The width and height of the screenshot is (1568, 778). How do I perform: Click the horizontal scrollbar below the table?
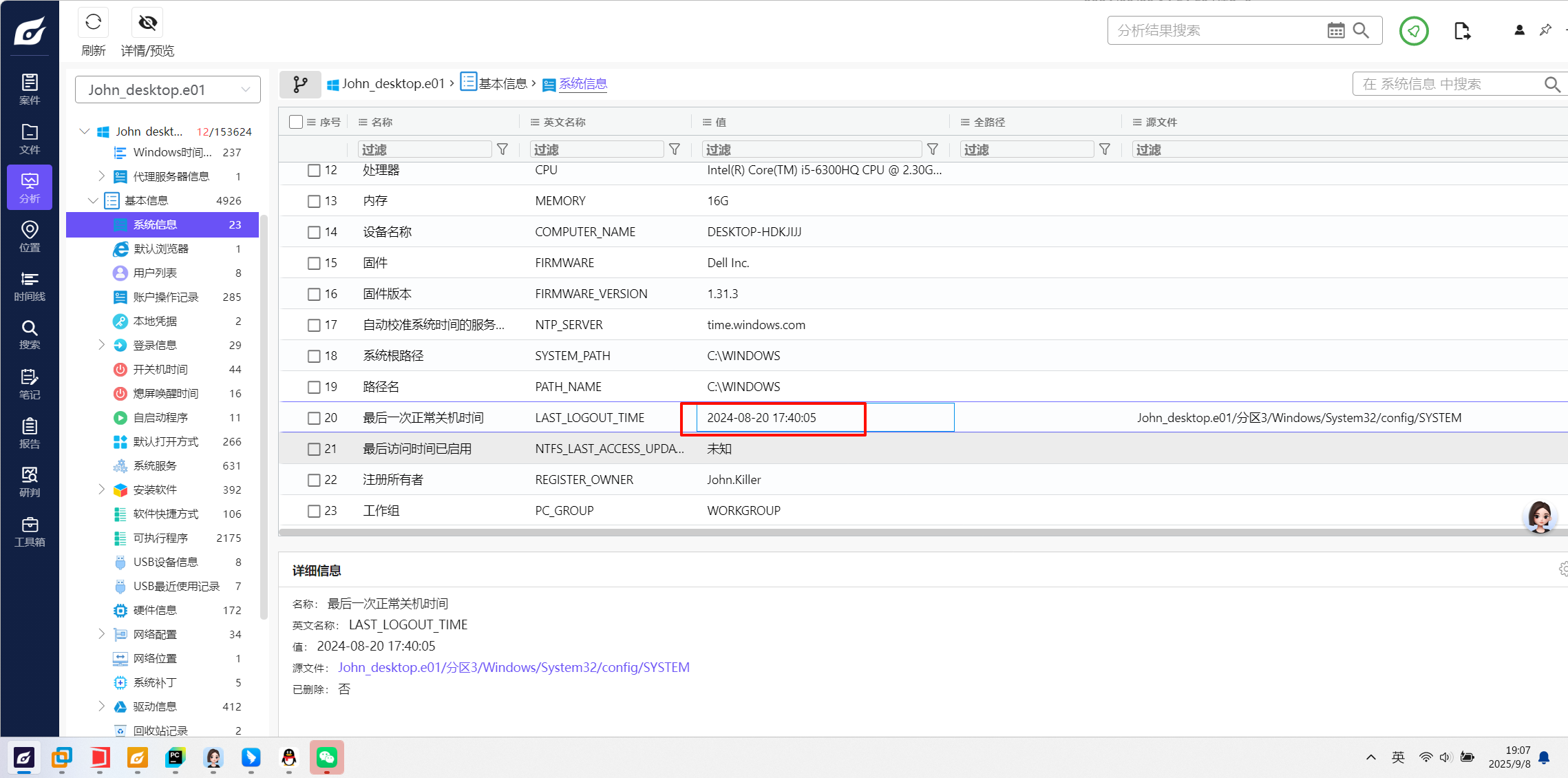(x=895, y=532)
